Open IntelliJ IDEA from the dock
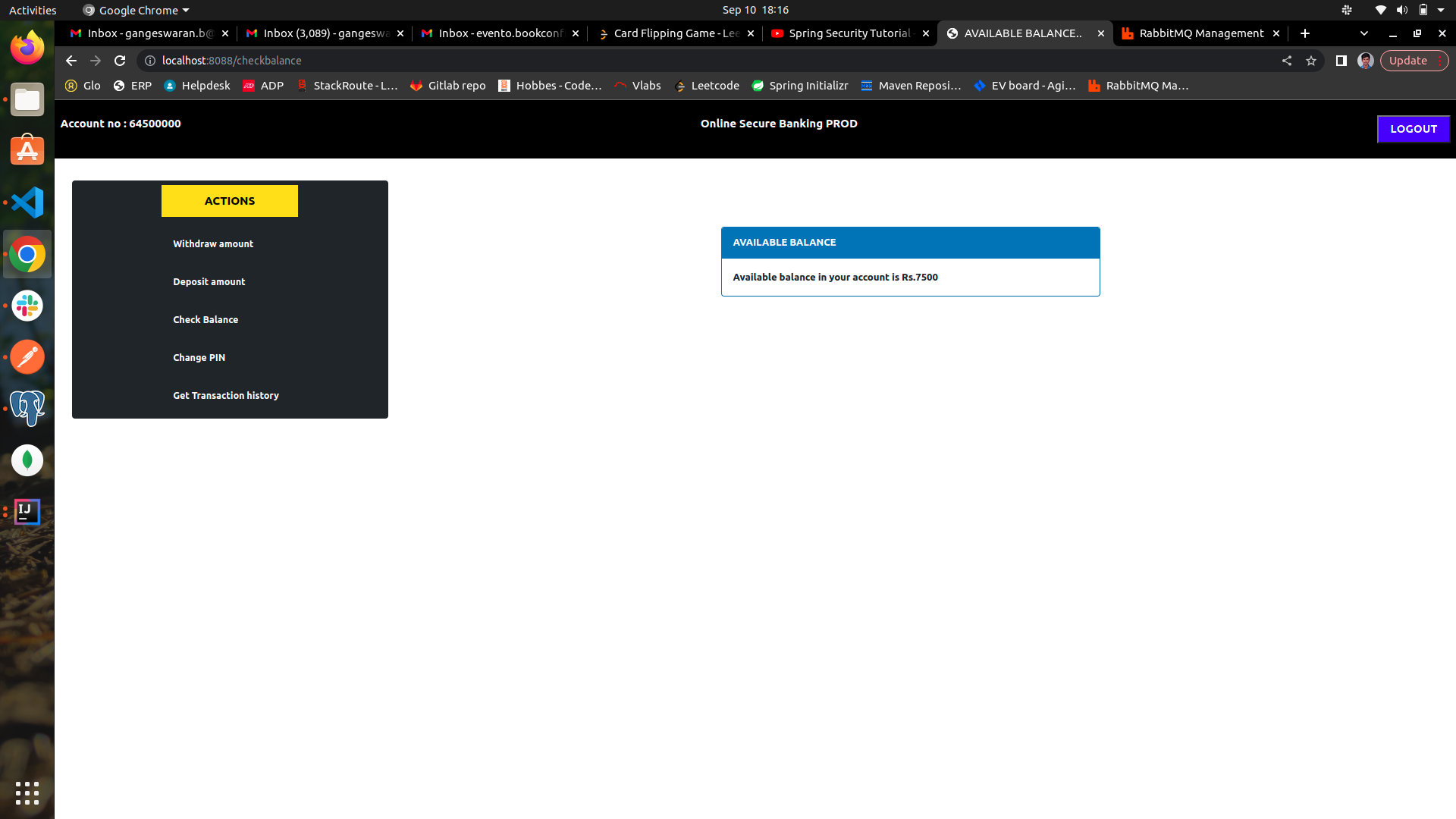 pos(27,512)
